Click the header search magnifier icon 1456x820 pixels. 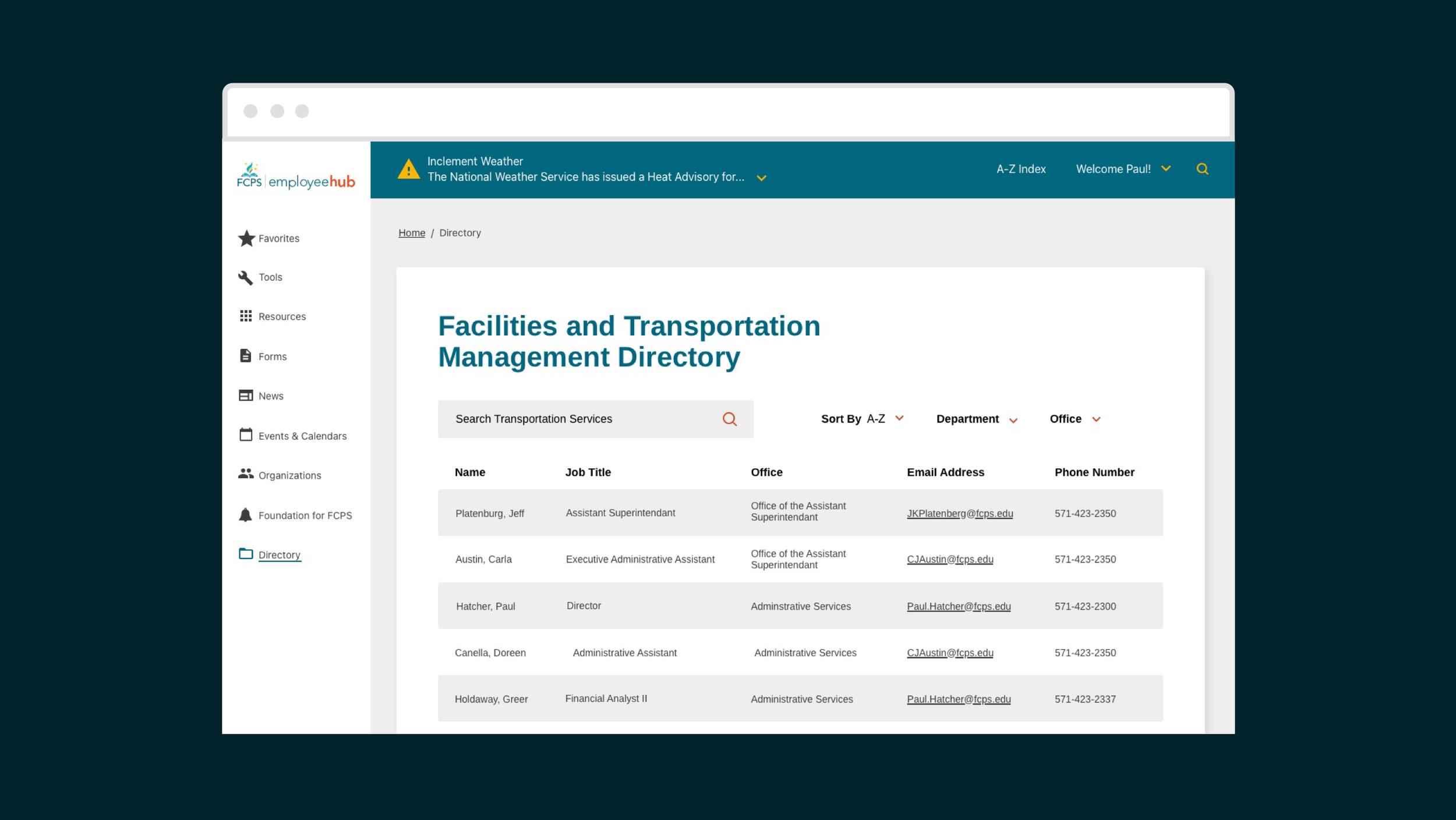1202,169
